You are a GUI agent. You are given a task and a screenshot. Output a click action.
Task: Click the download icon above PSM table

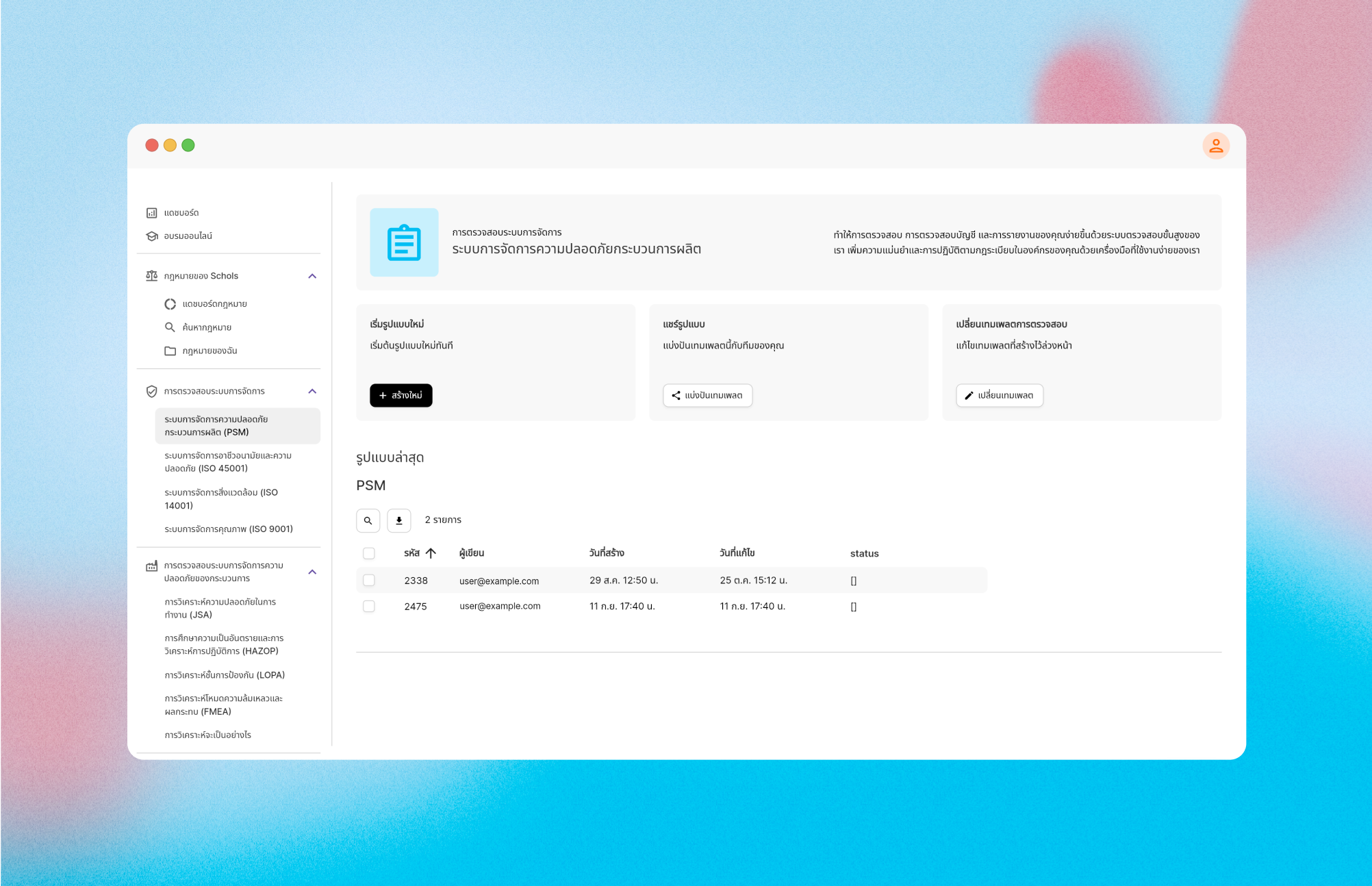click(398, 520)
